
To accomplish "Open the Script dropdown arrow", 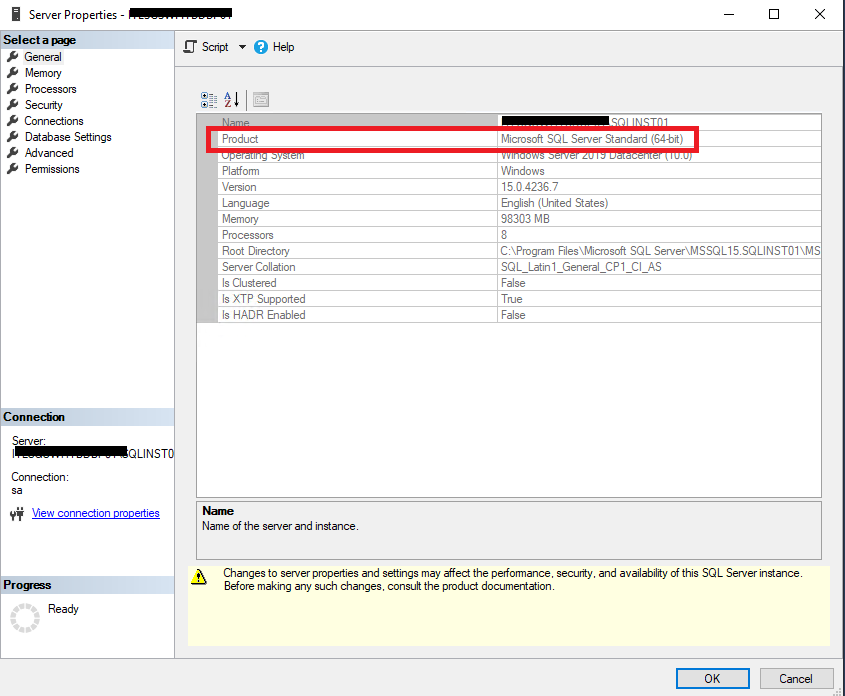I will click(x=243, y=47).
